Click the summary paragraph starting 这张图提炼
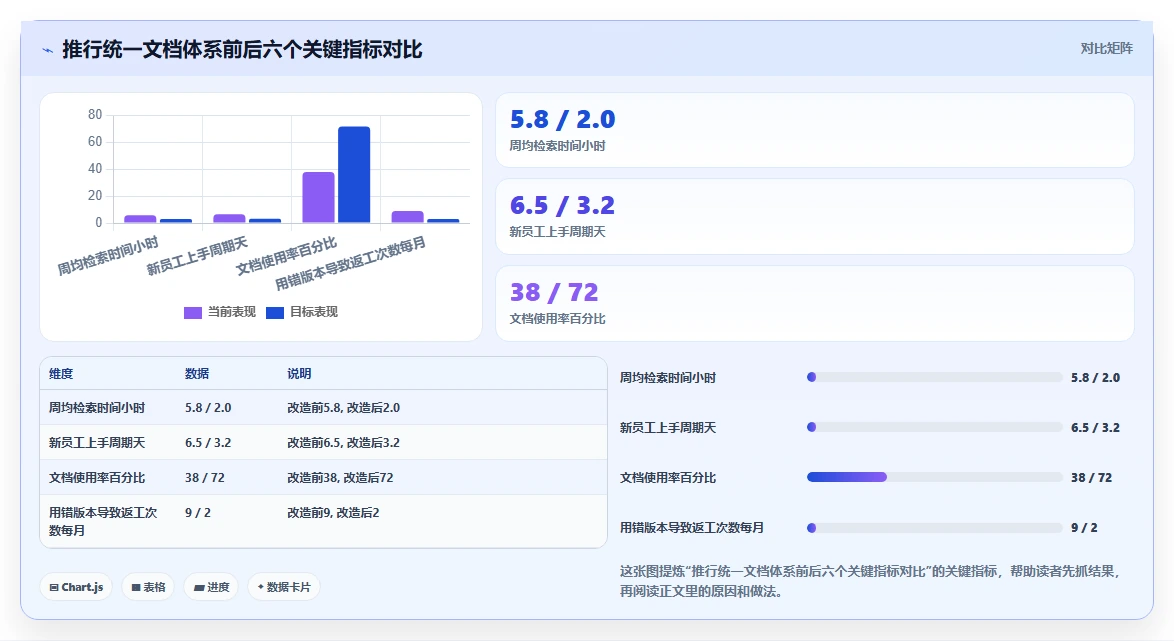The image size is (1174, 641). tap(871, 581)
